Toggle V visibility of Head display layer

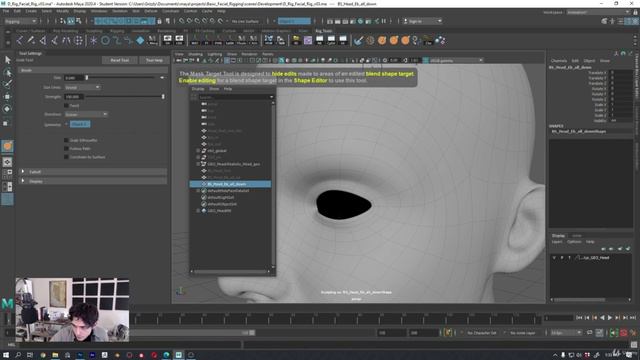[554, 258]
